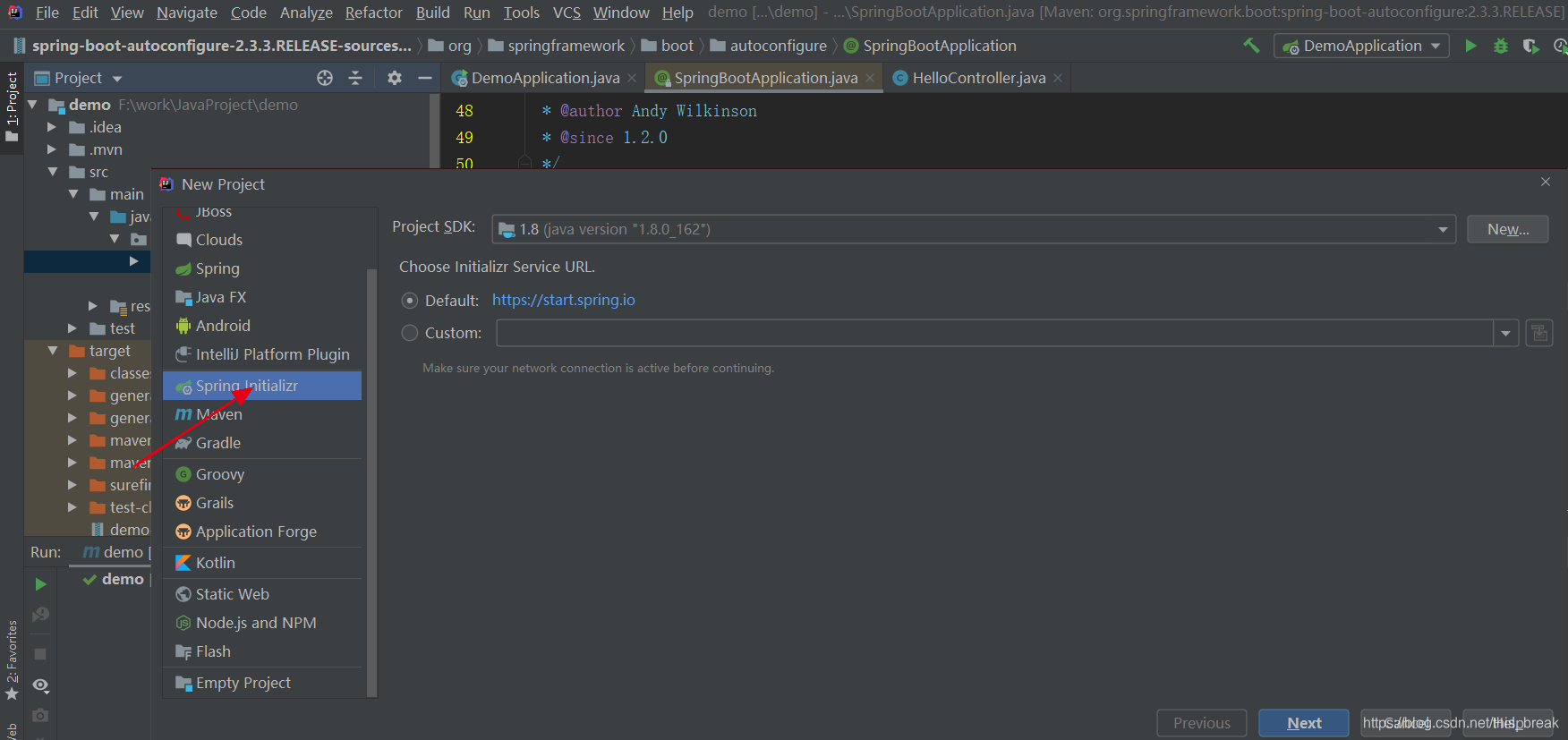Click the locate file target icon in Project panel

325,78
